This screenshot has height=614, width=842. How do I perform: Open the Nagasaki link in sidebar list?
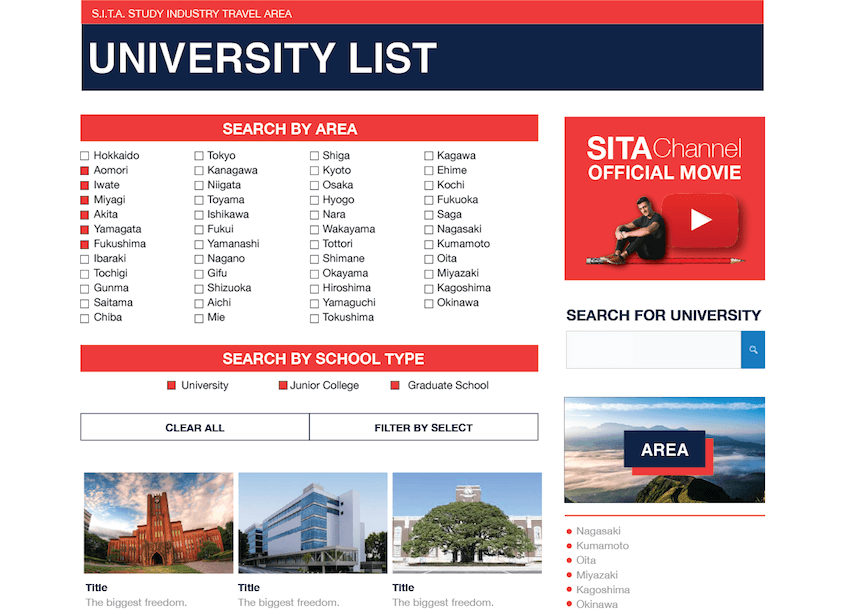(598, 531)
